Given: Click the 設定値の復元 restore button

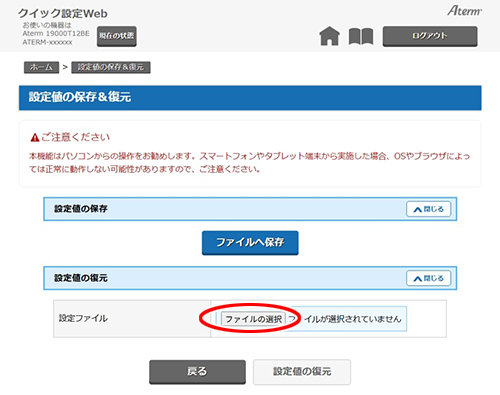Looking at the screenshot, I should 302,372.
